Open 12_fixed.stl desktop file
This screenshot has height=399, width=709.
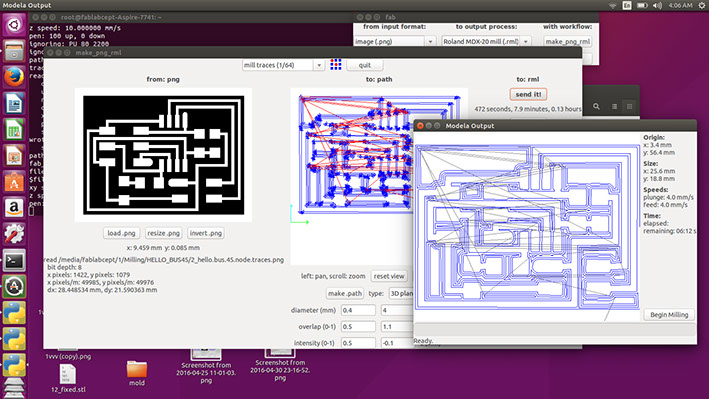coord(68,379)
